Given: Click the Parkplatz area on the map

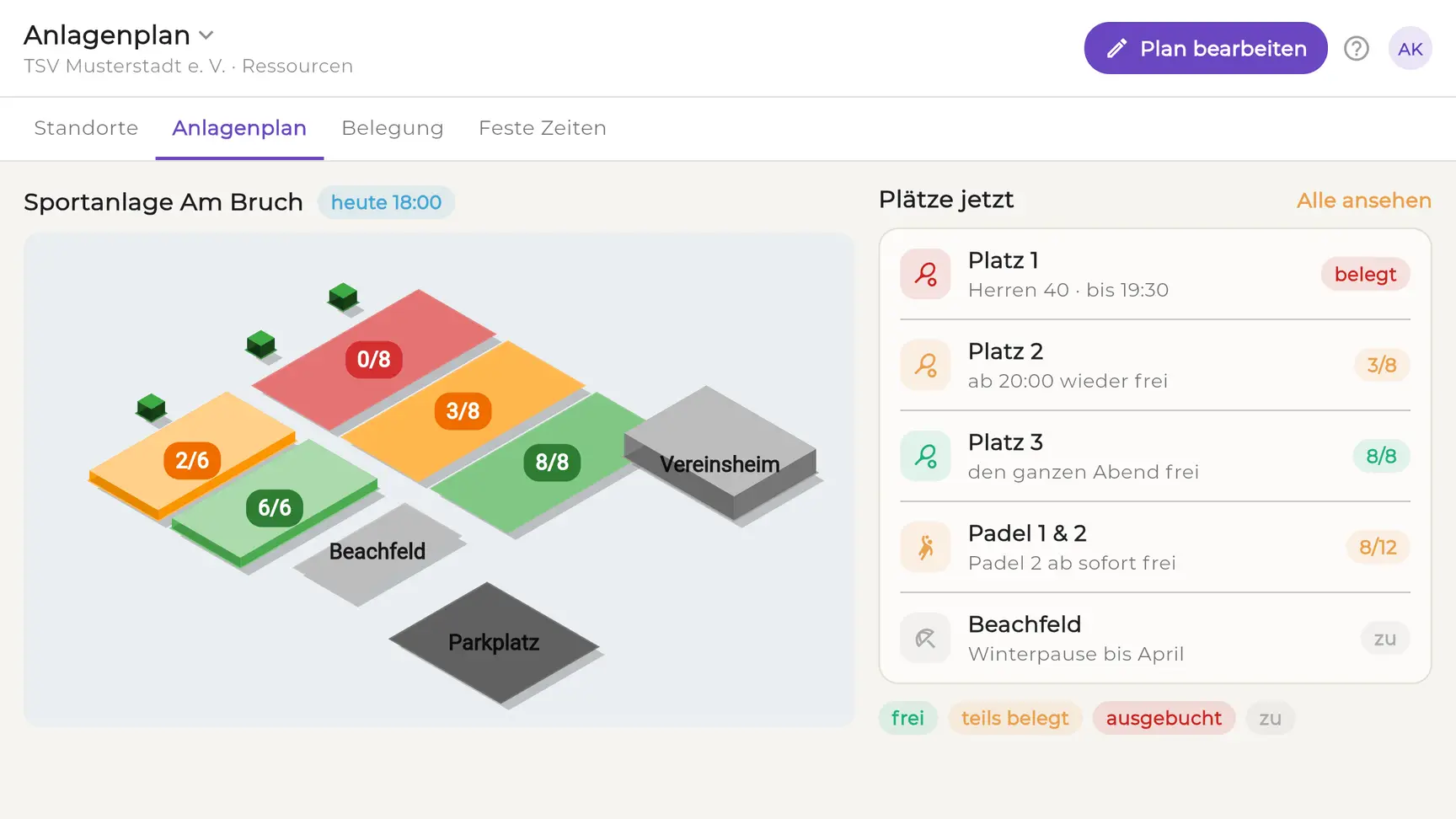Looking at the screenshot, I should pos(494,642).
